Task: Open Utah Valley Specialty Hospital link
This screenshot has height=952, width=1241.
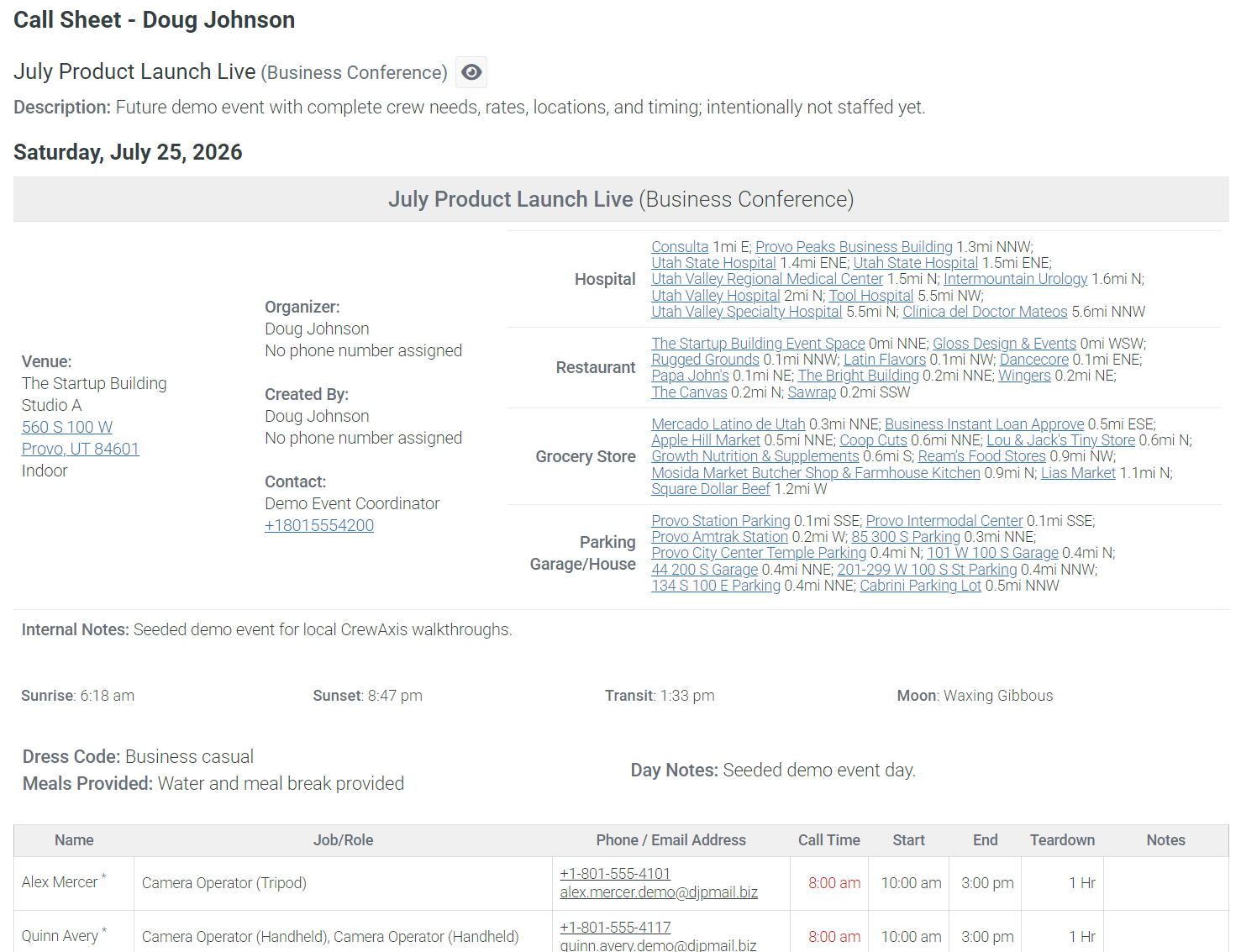Action: [x=746, y=312]
